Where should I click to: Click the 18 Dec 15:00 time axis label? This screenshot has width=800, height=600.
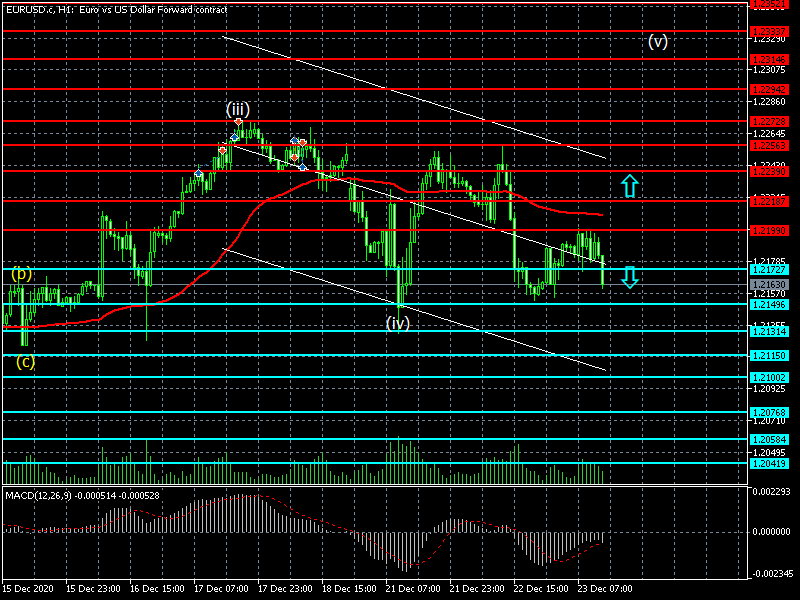pos(349,588)
